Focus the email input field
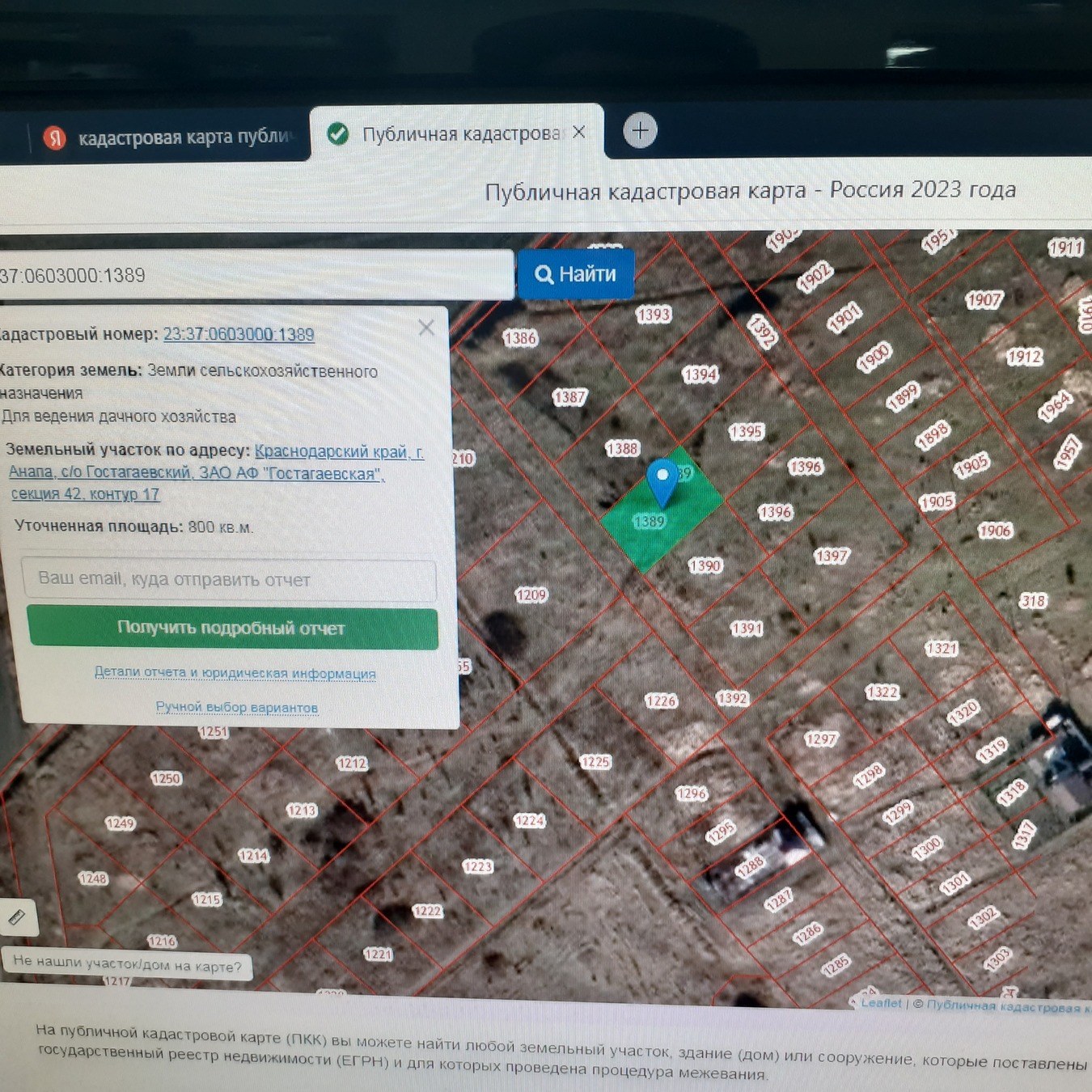The image size is (1092, 1092). [x=229, y=579]
